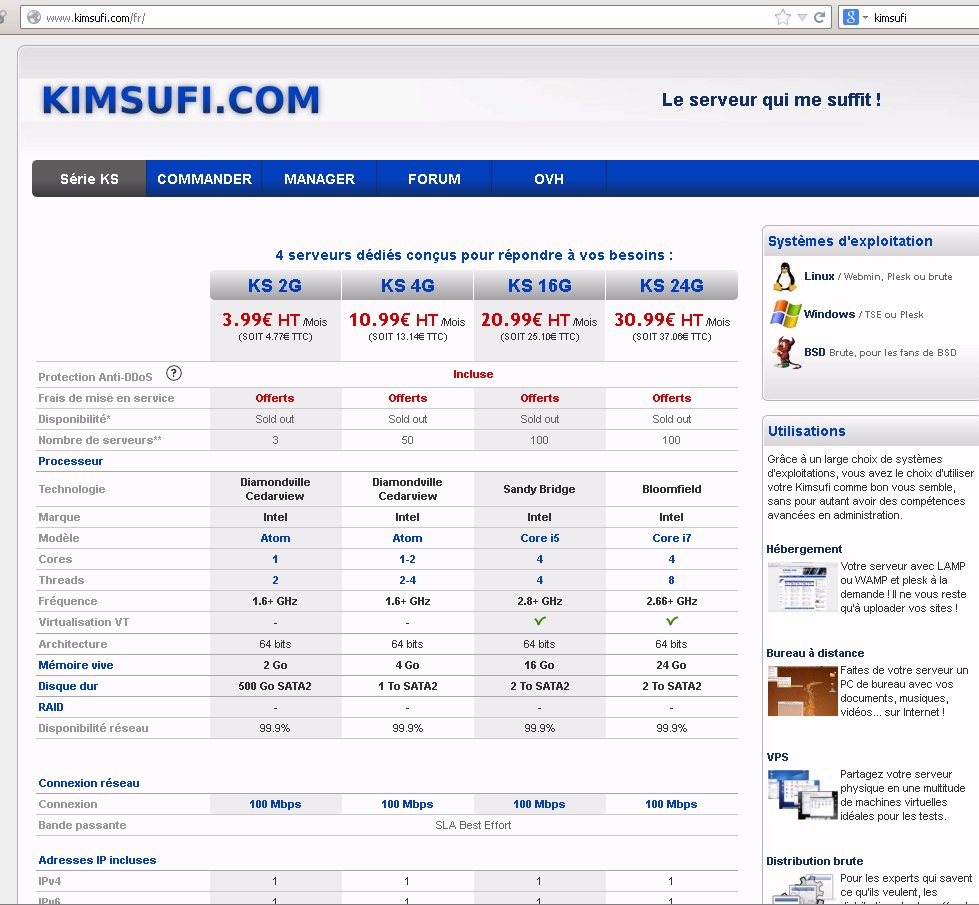The width and height of the screenshot is (979, 905).
Task: Click the Disque dur row label
Action: 68,686
